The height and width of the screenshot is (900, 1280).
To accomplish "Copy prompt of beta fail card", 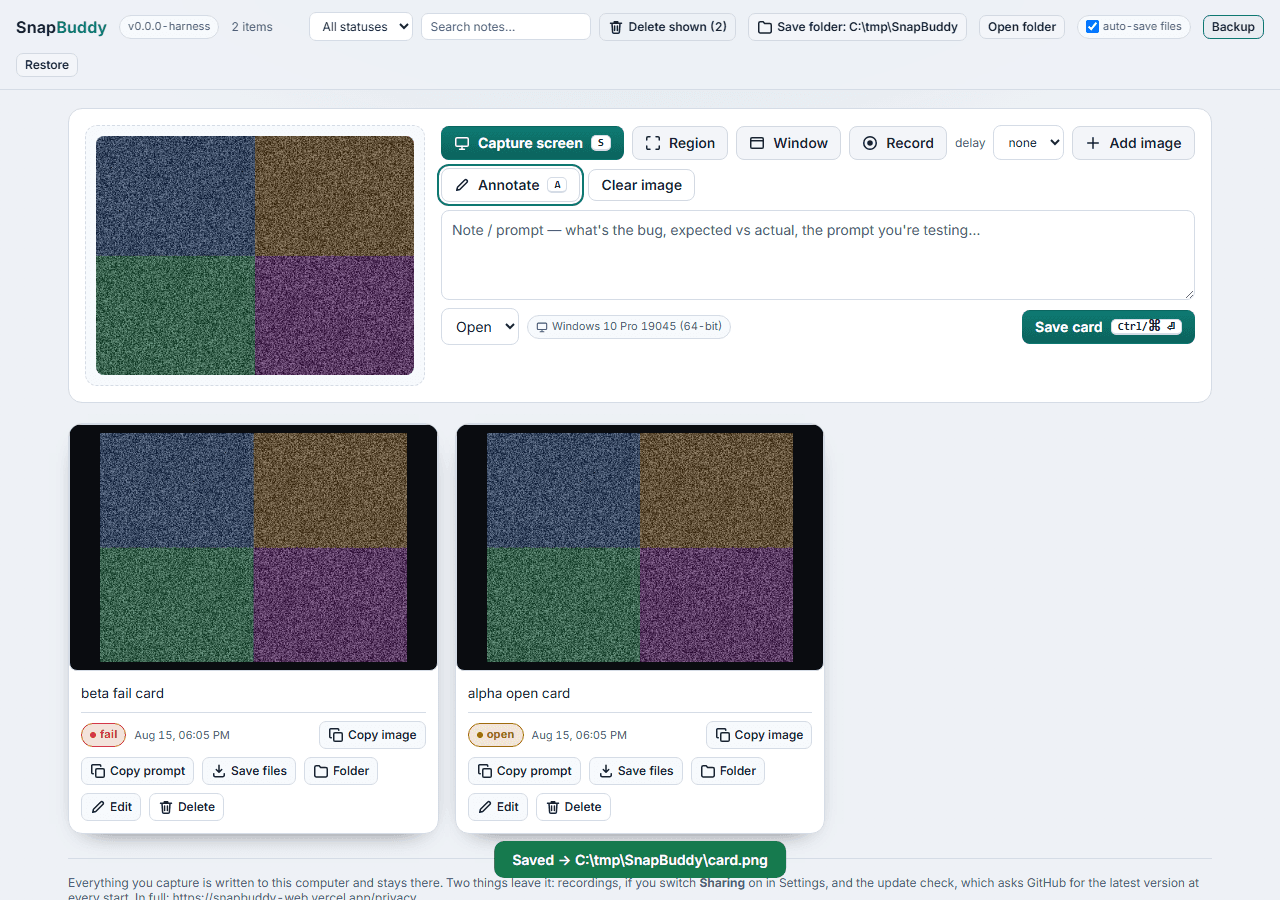I will click(137, 771).
